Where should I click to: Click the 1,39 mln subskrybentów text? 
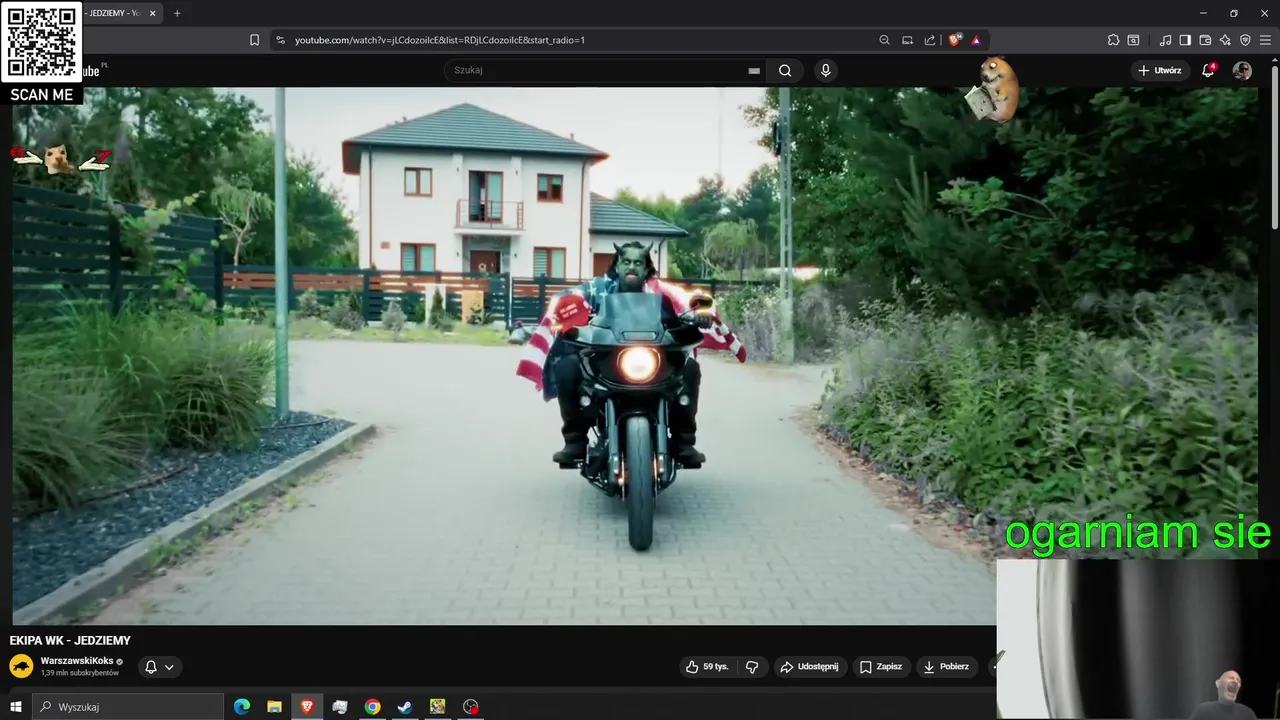point(79,673)
